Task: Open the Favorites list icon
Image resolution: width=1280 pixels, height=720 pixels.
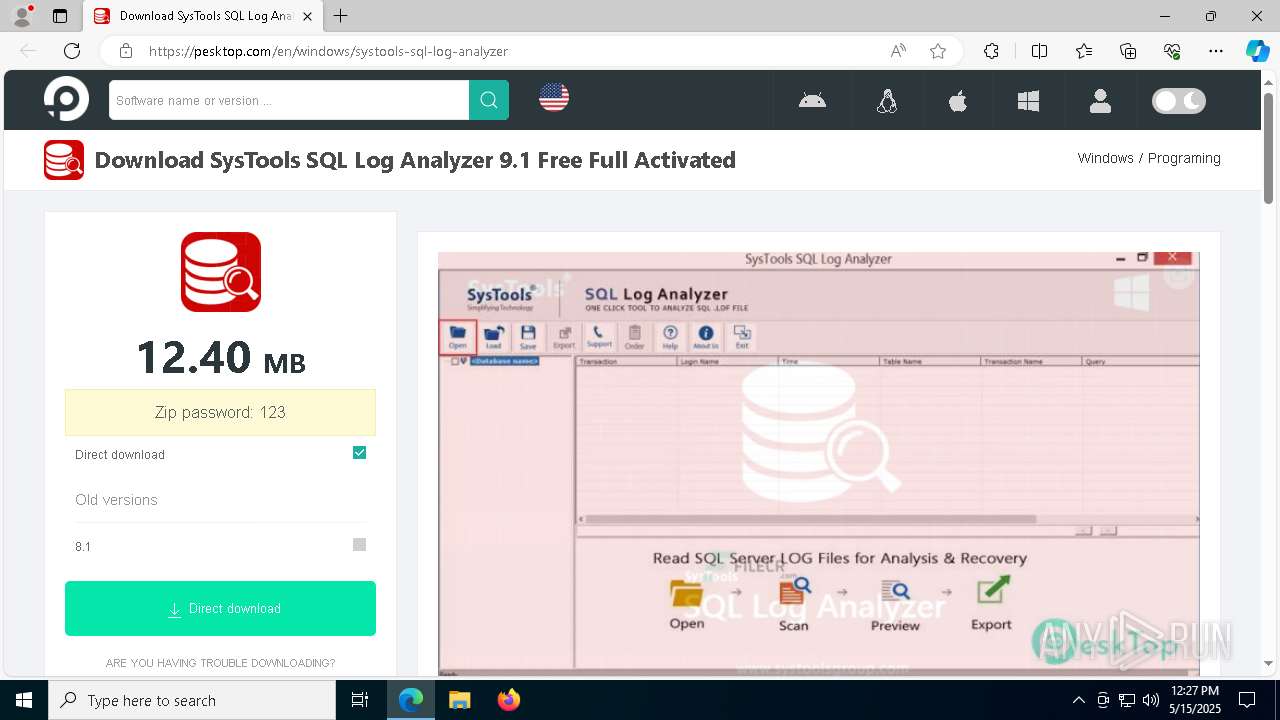Action: click(1084, 51)
